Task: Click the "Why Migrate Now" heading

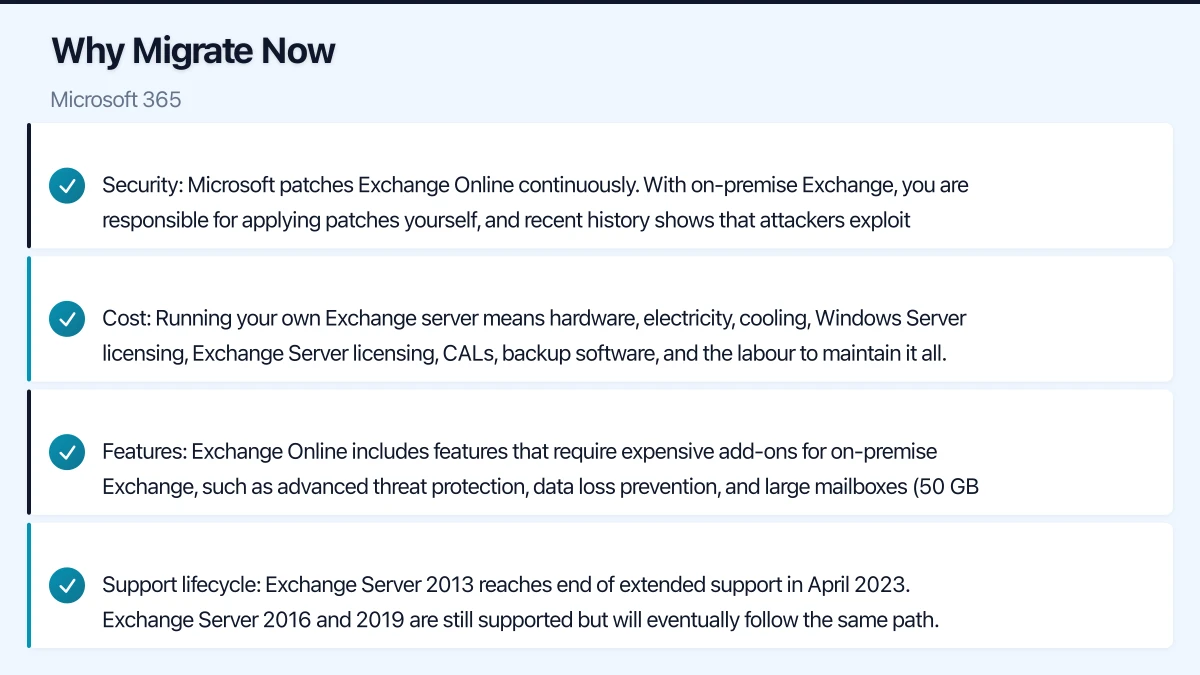Action: coord(193,51)
